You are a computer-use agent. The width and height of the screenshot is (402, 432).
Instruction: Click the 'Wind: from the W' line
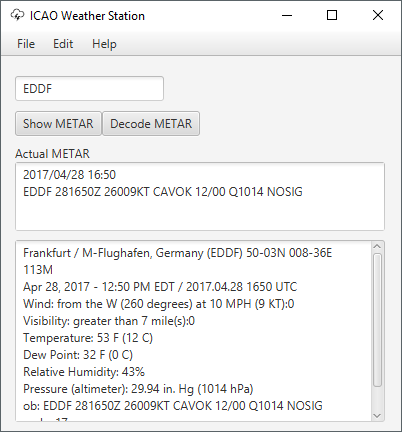[159, 304]
